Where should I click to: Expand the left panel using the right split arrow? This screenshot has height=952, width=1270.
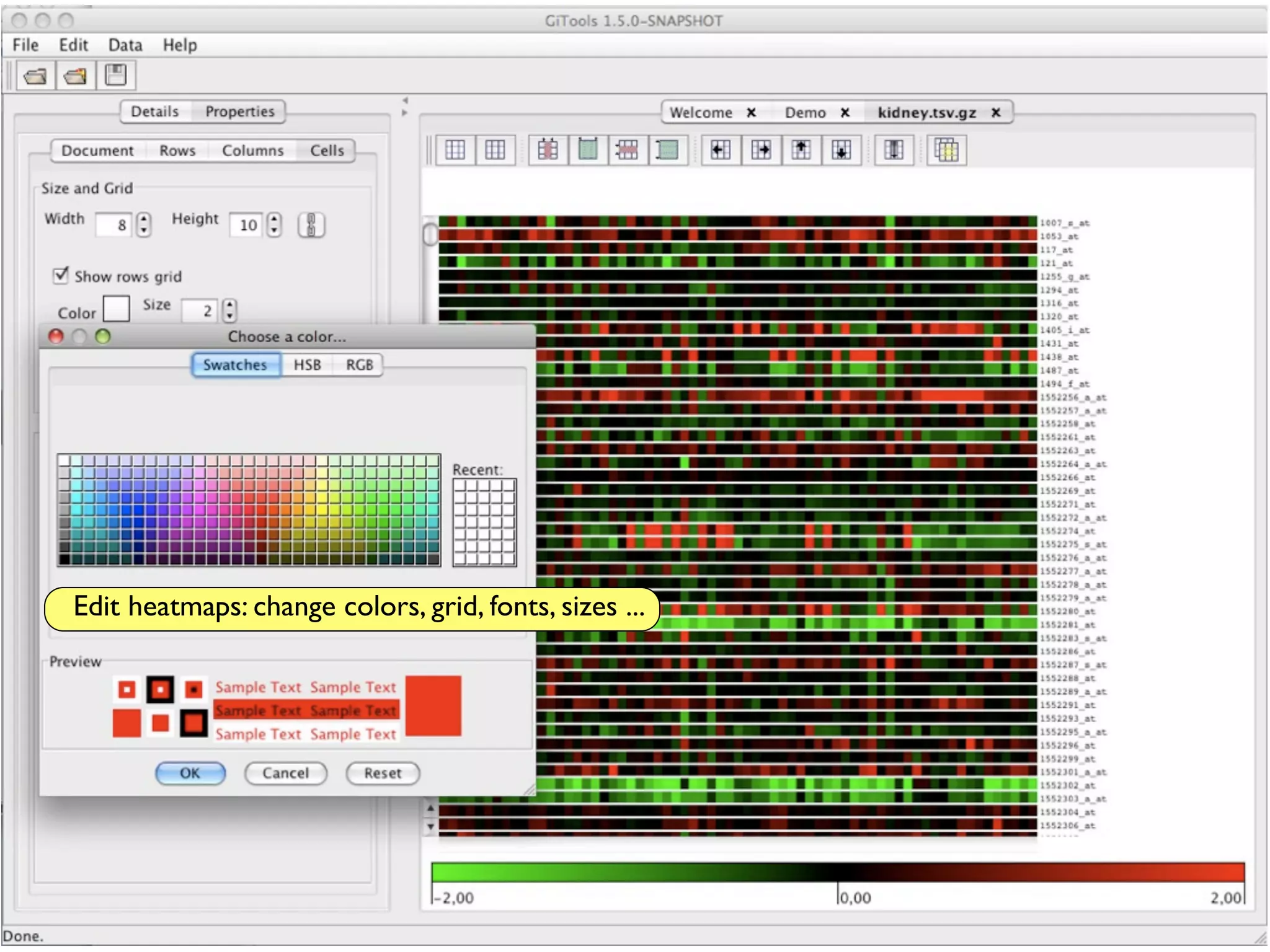(405, 113)
